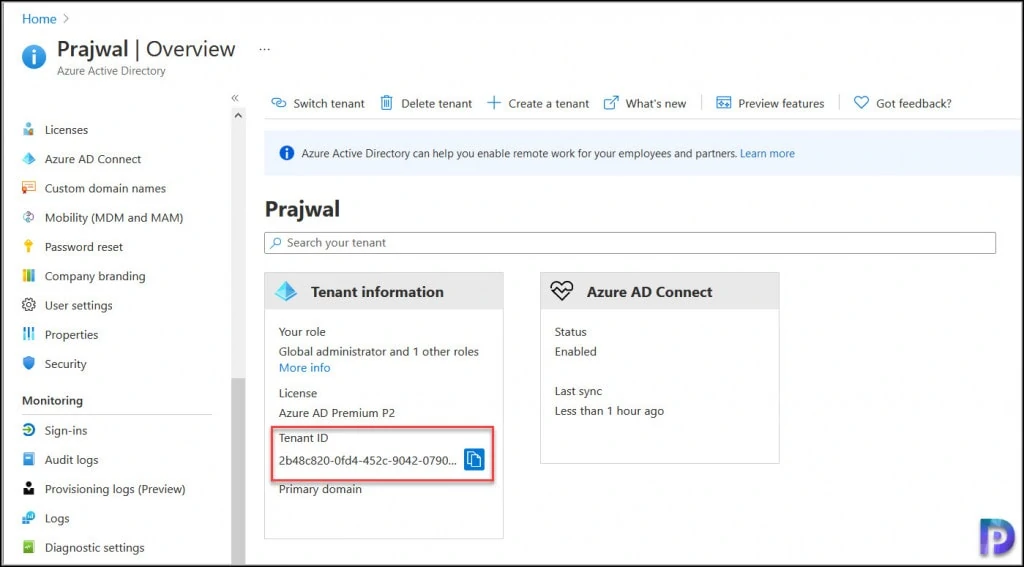Open Azure AD Connect sidebar label
This screenshot has width=1024, height=567.
(x=93, y=159)
